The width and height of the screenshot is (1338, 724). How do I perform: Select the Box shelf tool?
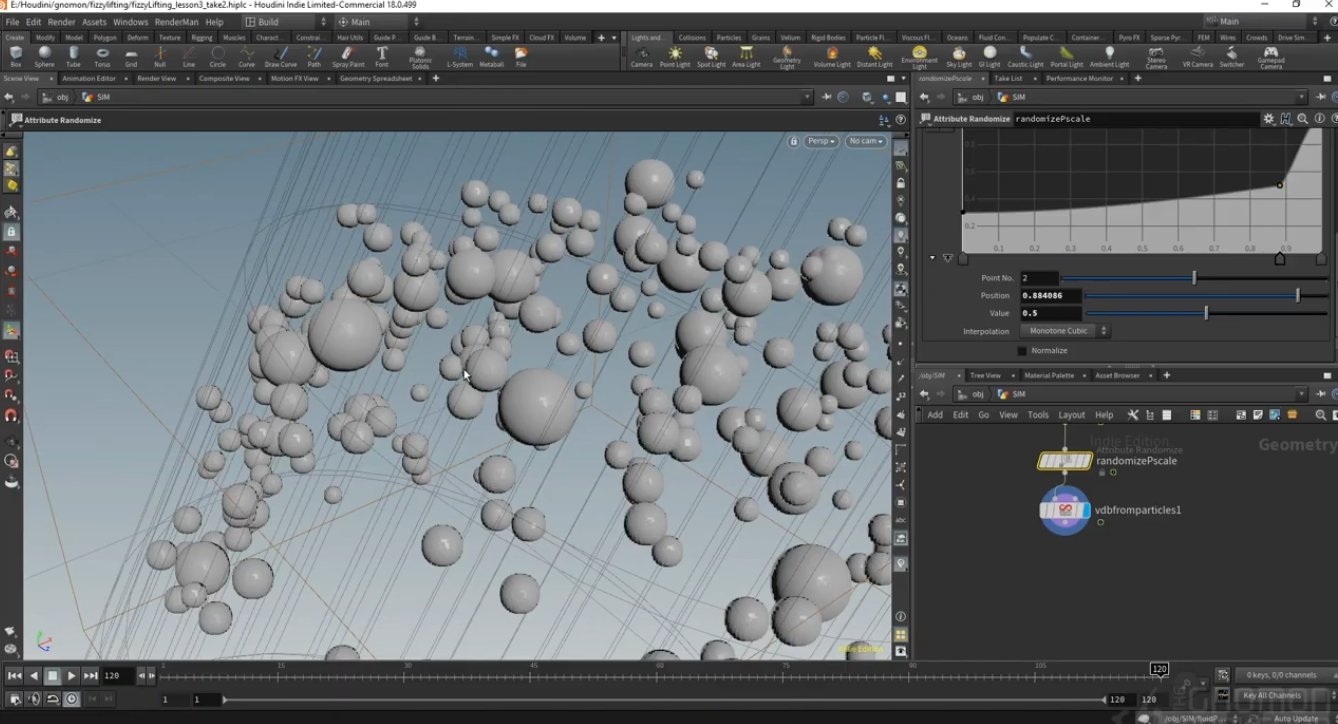(16, 57)
